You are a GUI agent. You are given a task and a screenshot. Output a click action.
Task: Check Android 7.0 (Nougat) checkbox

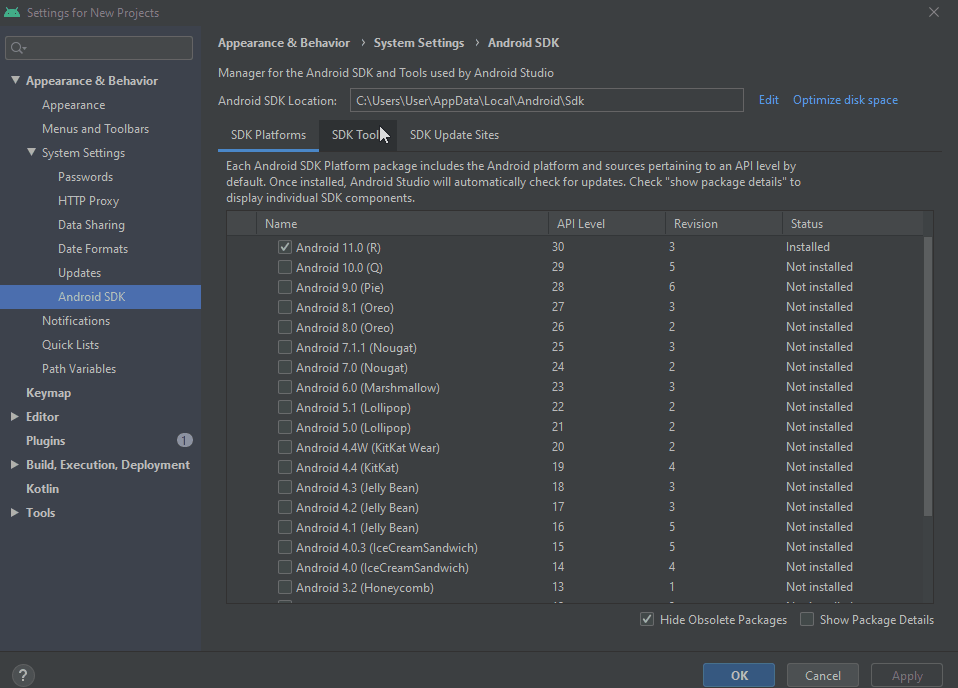[x=285, y=367]
